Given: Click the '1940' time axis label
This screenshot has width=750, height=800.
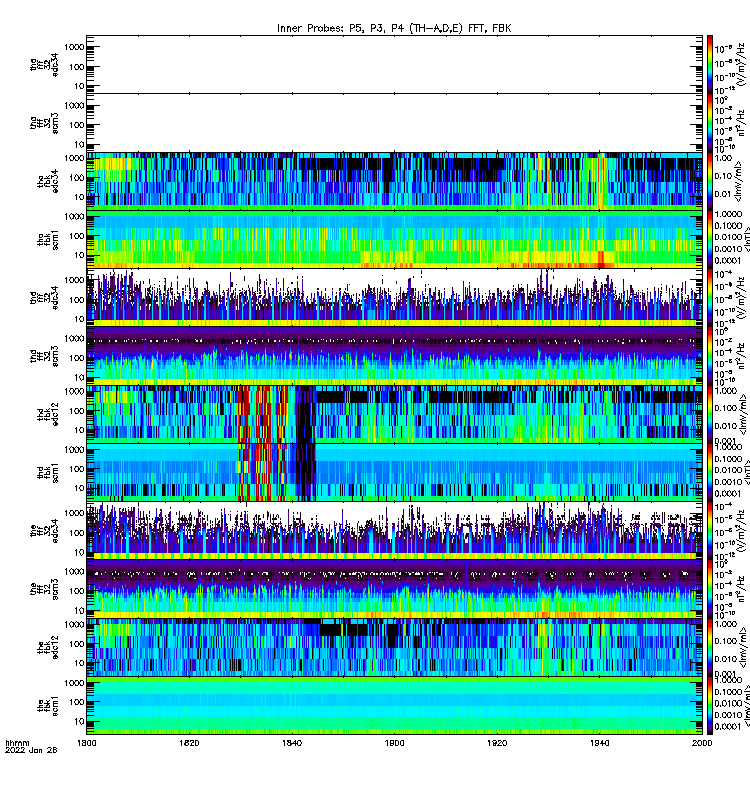Looking at the screenshot, I should point(599,743).
